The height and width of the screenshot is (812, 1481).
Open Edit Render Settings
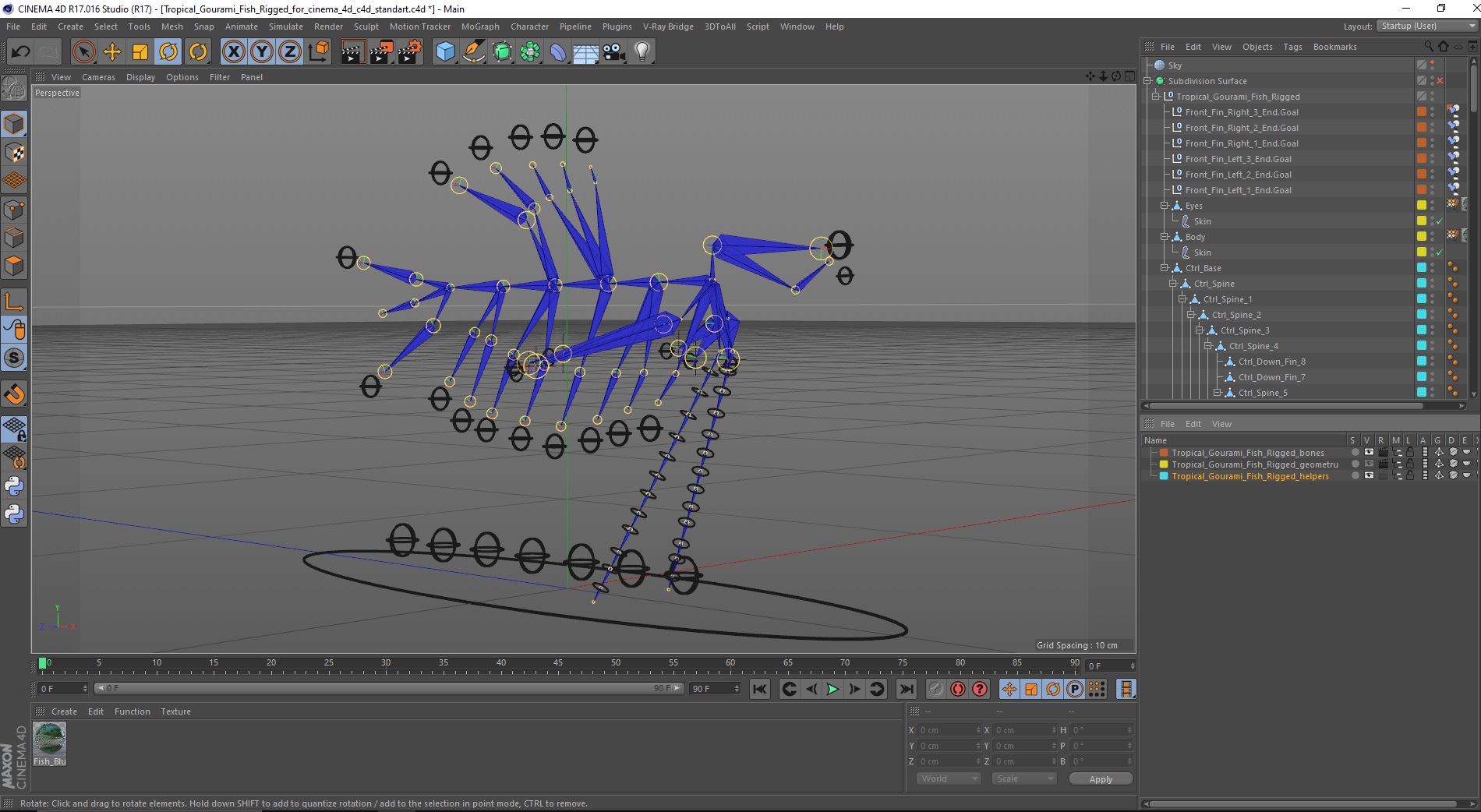pyautogui.click(x=410, y=52)
